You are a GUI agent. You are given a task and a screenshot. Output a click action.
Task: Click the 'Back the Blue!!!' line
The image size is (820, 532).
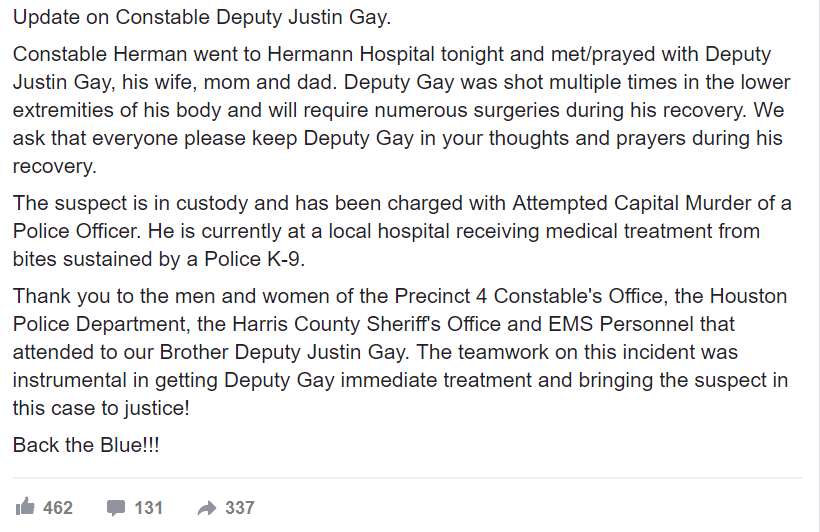[86, 445]
